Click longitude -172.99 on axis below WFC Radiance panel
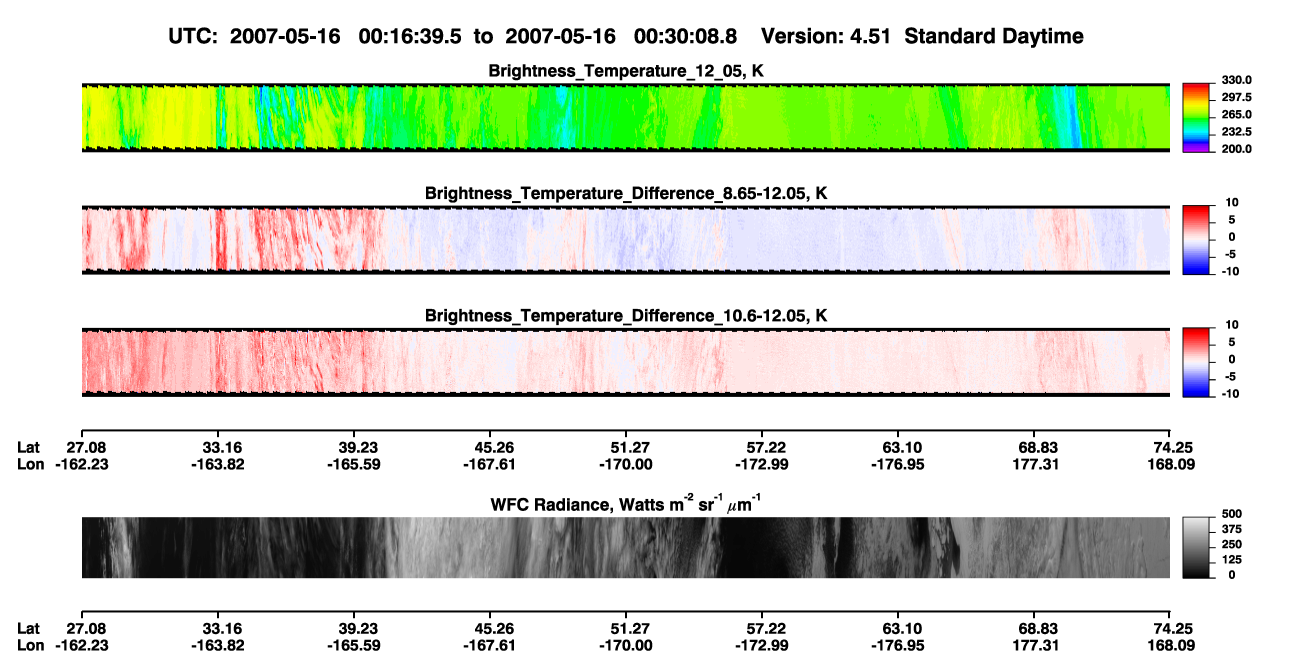Screen dimensions: 1300x667 pos(762,646)
